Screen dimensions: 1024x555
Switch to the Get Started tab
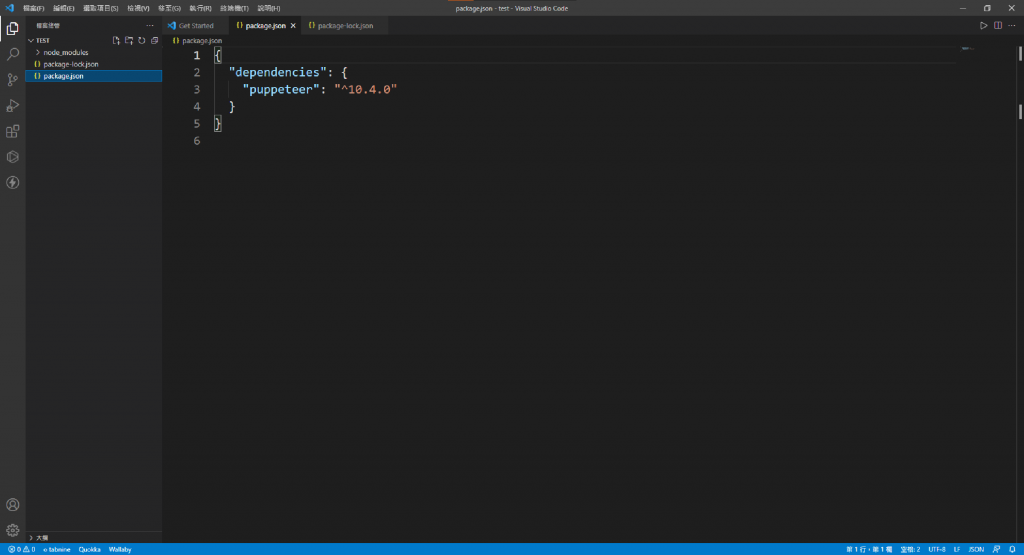click(x=196, y=25)
